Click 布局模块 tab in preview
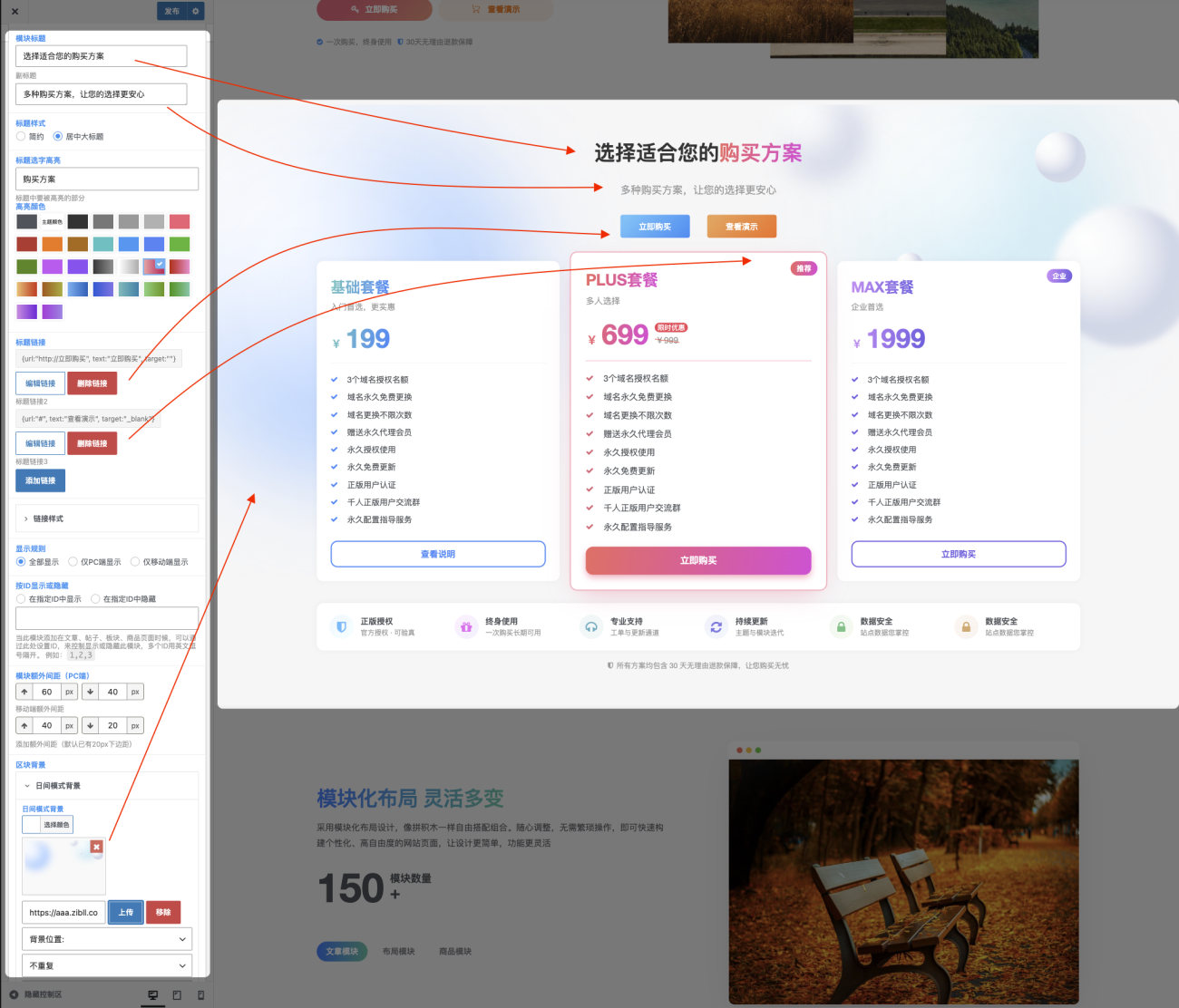The width and height of the screenshot is (1179, 1008). [x=398, y=951]
